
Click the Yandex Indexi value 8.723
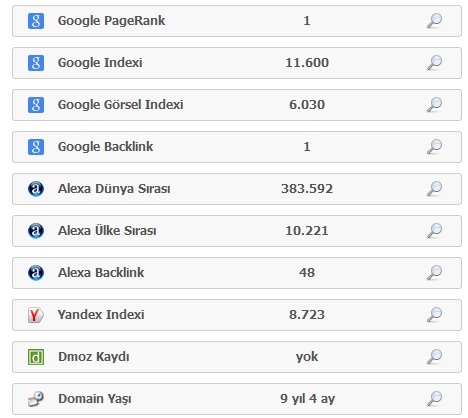click(307, 315)
